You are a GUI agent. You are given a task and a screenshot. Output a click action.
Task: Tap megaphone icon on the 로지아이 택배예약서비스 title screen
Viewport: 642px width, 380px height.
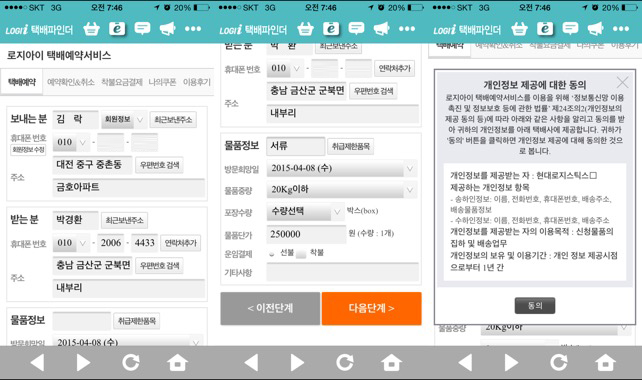pos(167,29)
